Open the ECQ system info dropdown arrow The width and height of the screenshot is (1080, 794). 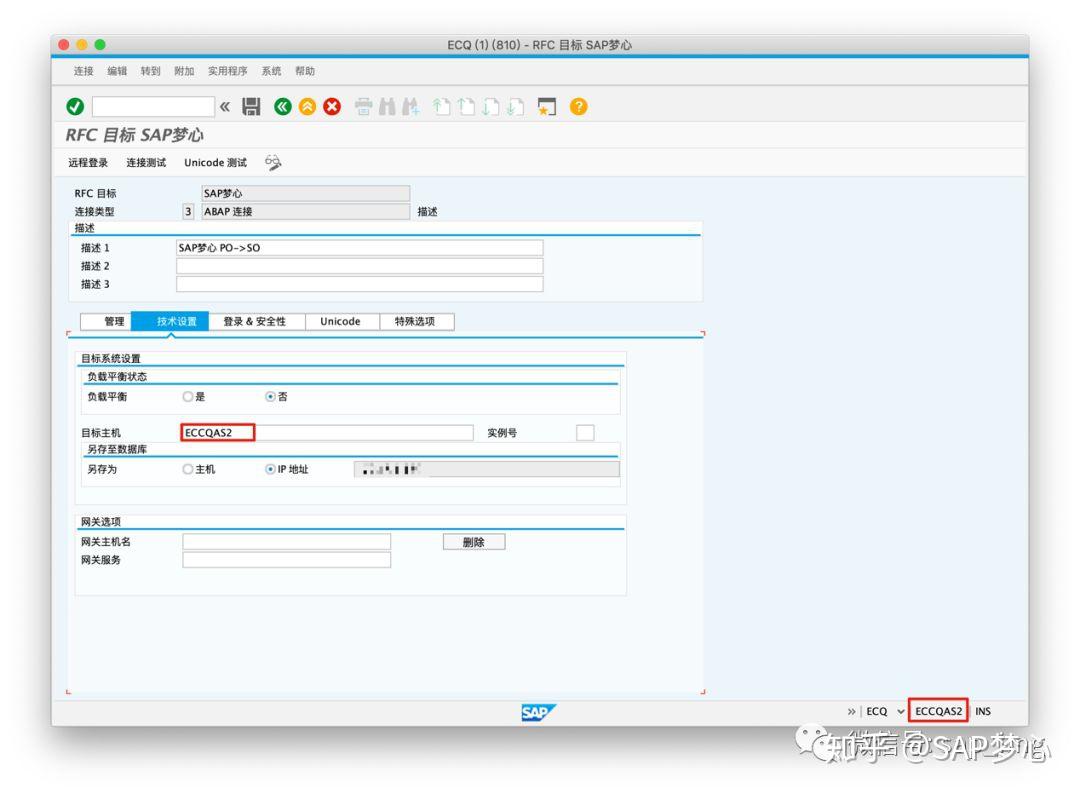tap(900, 711)
